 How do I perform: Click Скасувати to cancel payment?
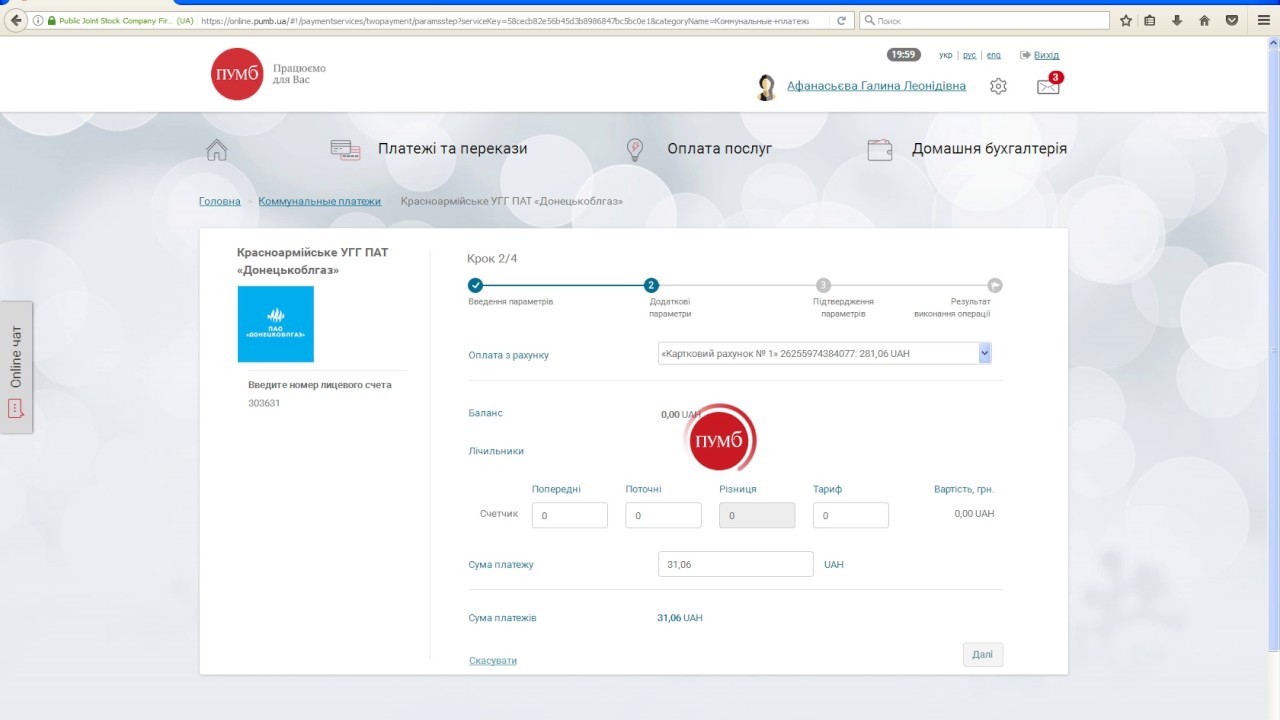coord(493,661)
